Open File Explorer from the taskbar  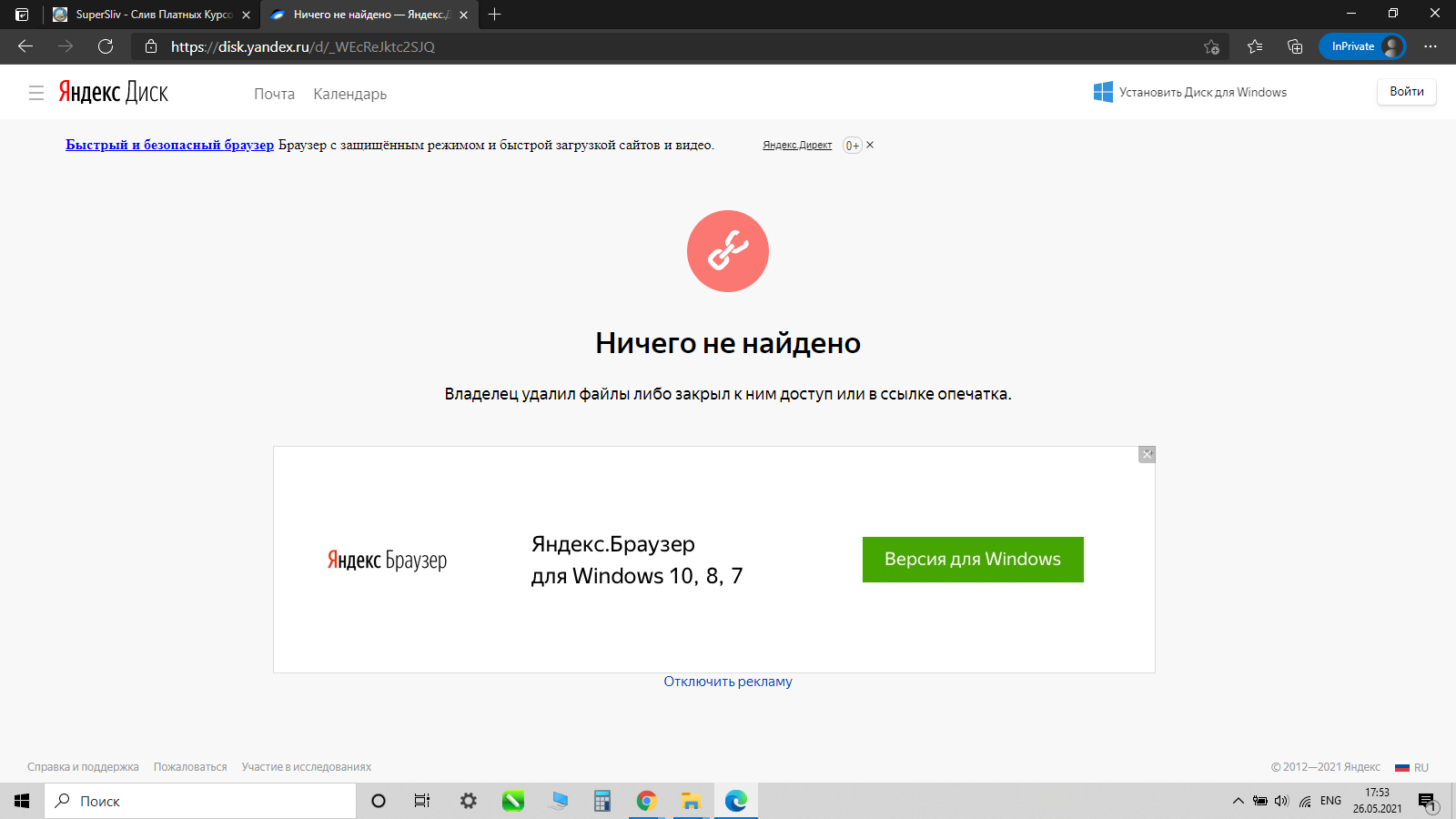click(x=692, y=801)
